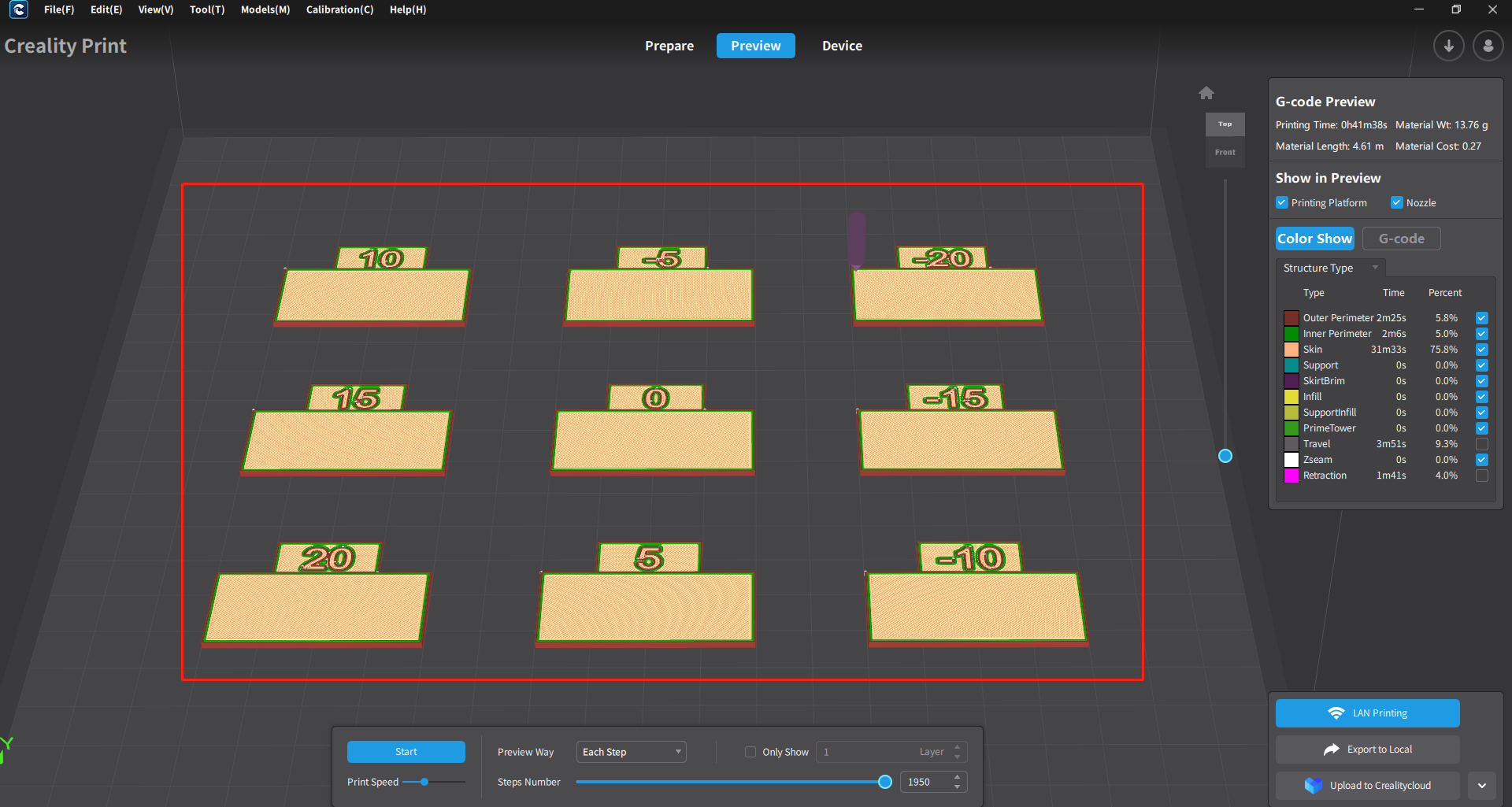
Task: Click the Export to Local arrow icon
Action: click(x=1331, y=750)
